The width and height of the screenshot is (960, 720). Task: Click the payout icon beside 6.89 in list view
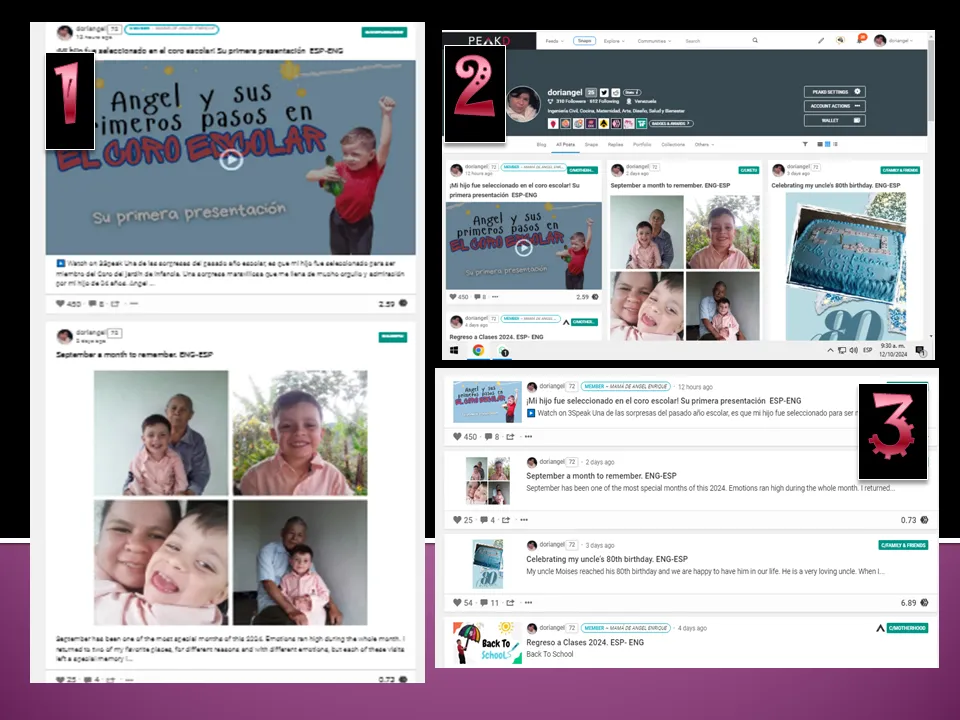(924, 602)
